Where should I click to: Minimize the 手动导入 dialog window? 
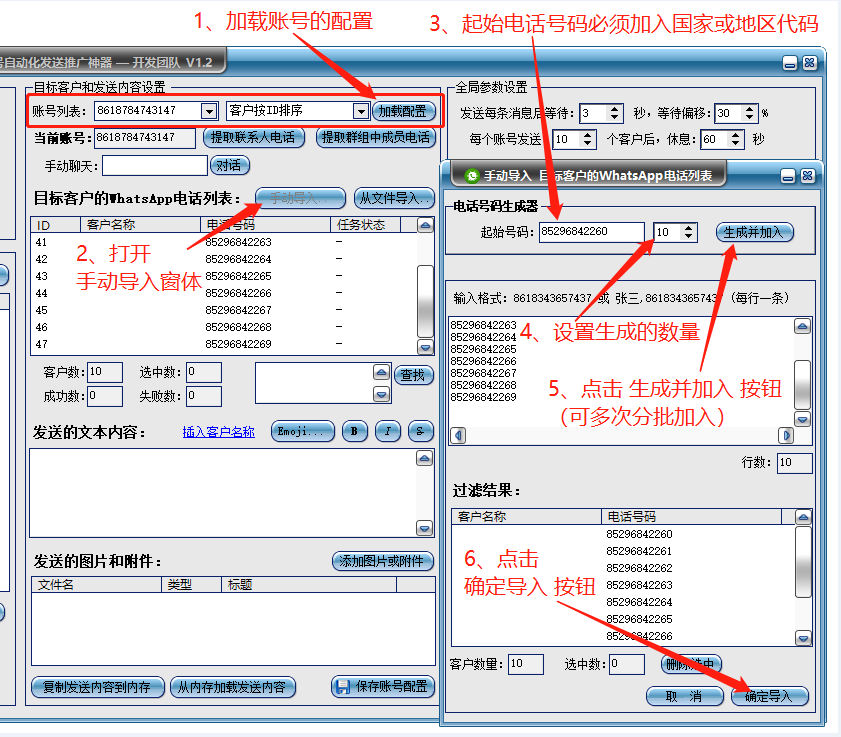[787, 176]
